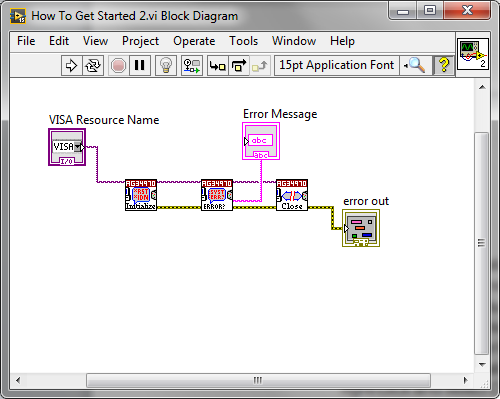Open the Help menu
Image resolution: width=500 pixels, height=399 pixels.
342,41
